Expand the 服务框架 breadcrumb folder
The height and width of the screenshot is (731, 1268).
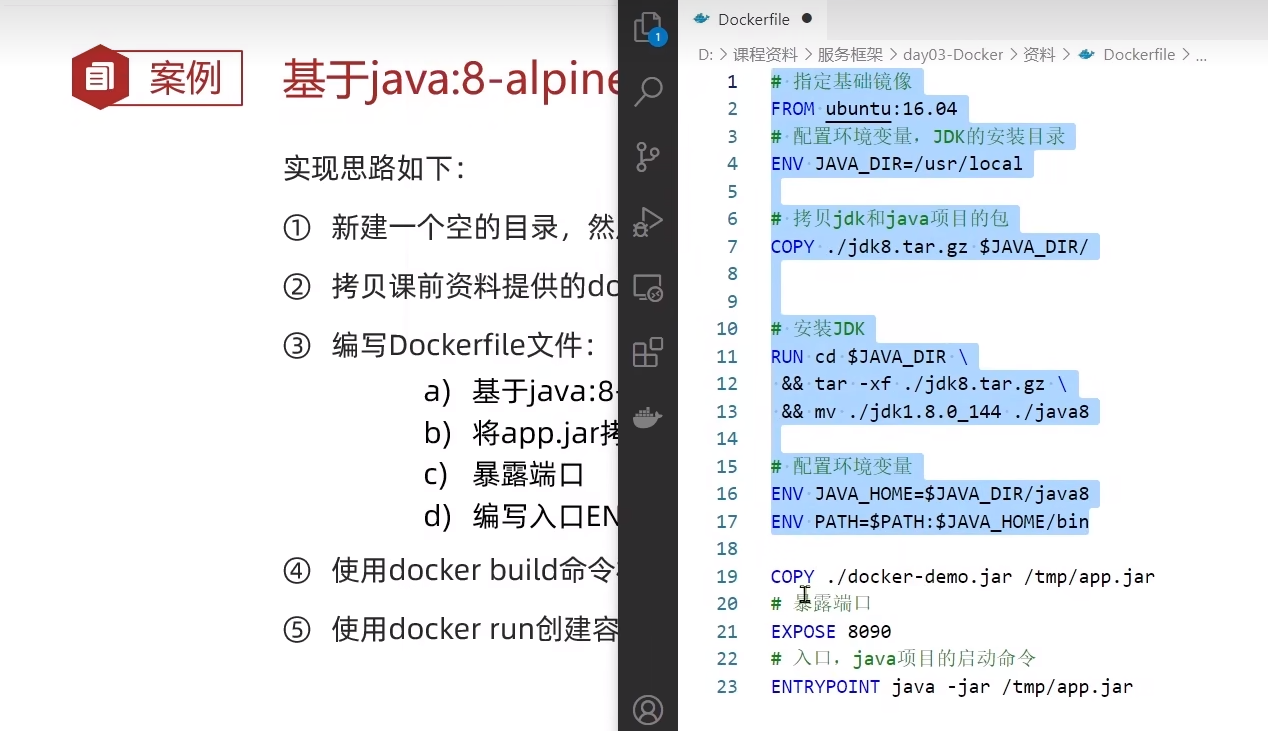click(850, 55)
